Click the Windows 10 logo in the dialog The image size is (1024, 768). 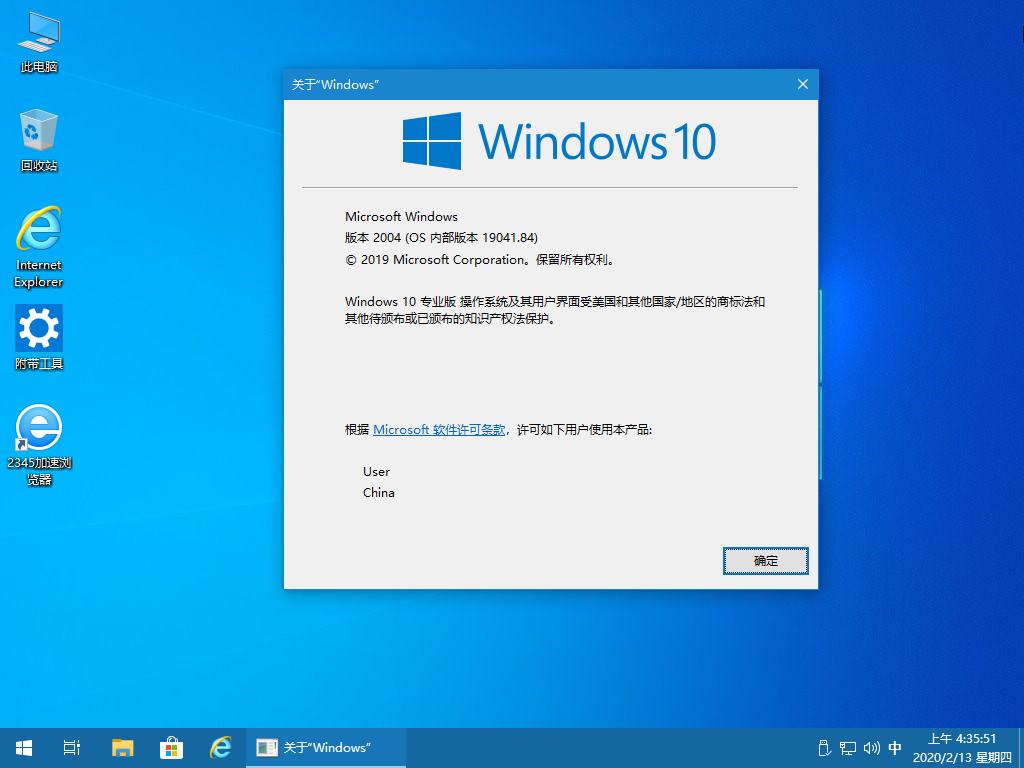point(559,141)
